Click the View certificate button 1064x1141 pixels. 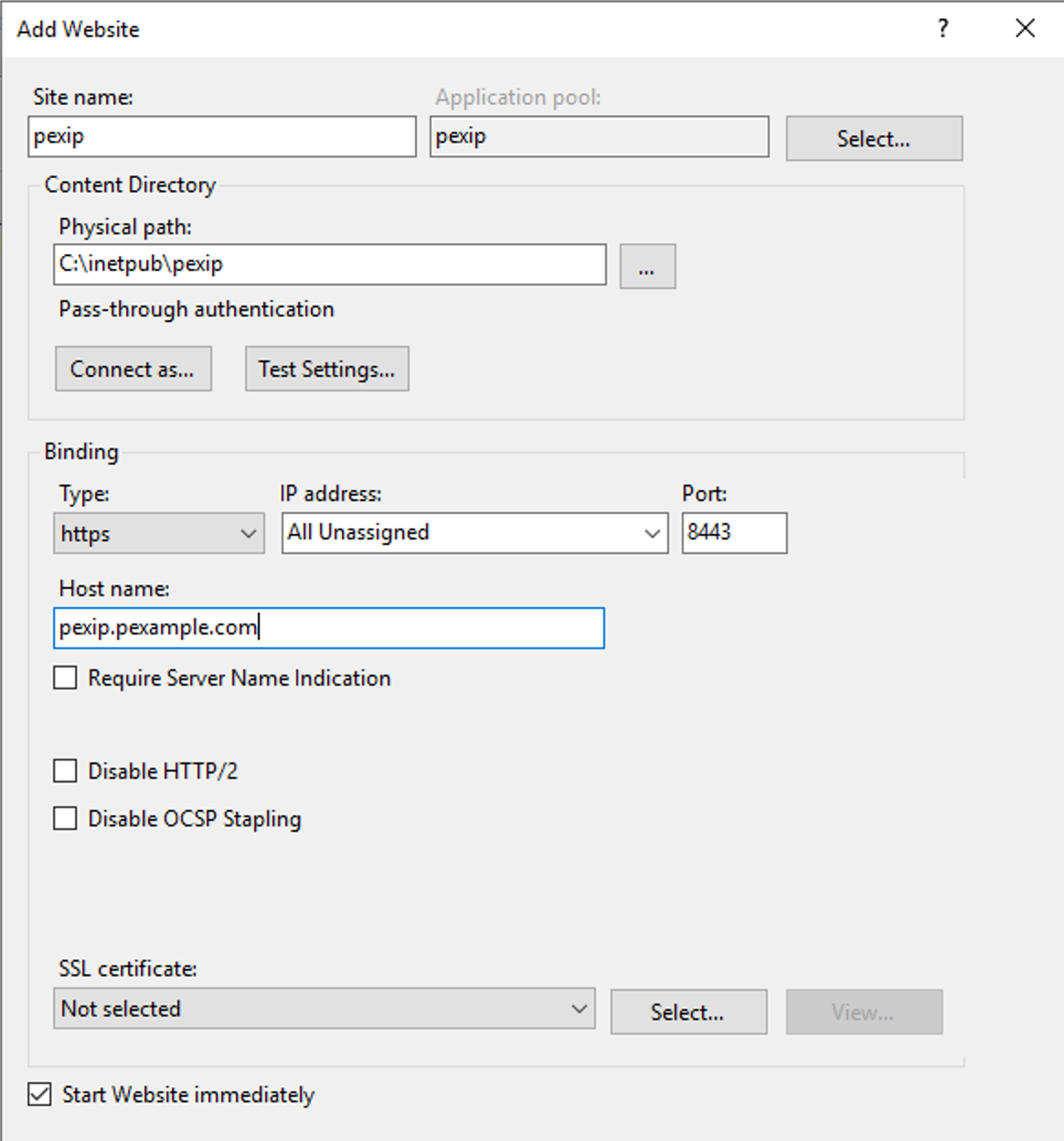point(863,1013)
